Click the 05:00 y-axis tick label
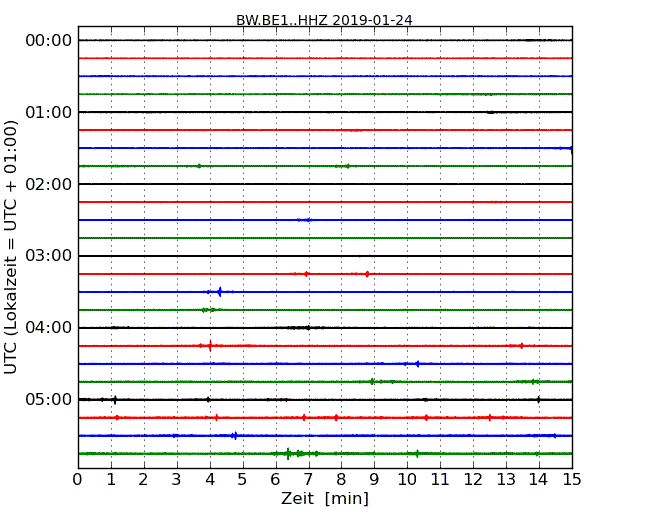Image resolution: width=650 pixels, height=520 pixels. 49,399
